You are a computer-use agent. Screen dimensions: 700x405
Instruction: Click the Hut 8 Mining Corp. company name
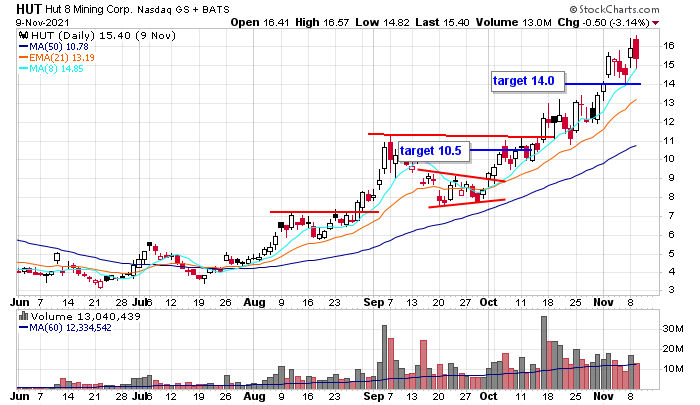point(89,9)
